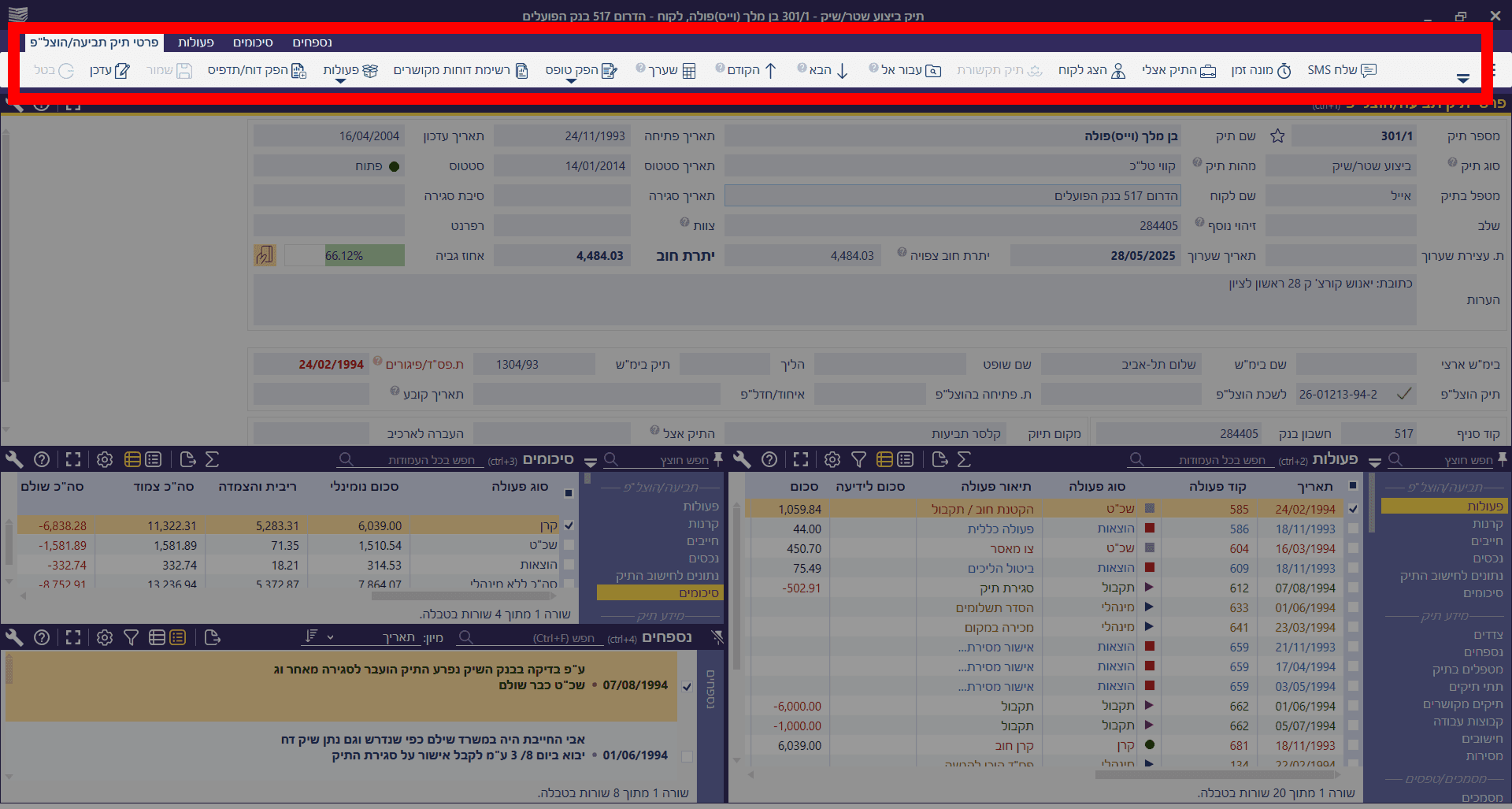The height and width of the screenshot is (809, 1512).
Task: Click sigma sum icon in פעולות panel
Action: (x=965, y=459)
